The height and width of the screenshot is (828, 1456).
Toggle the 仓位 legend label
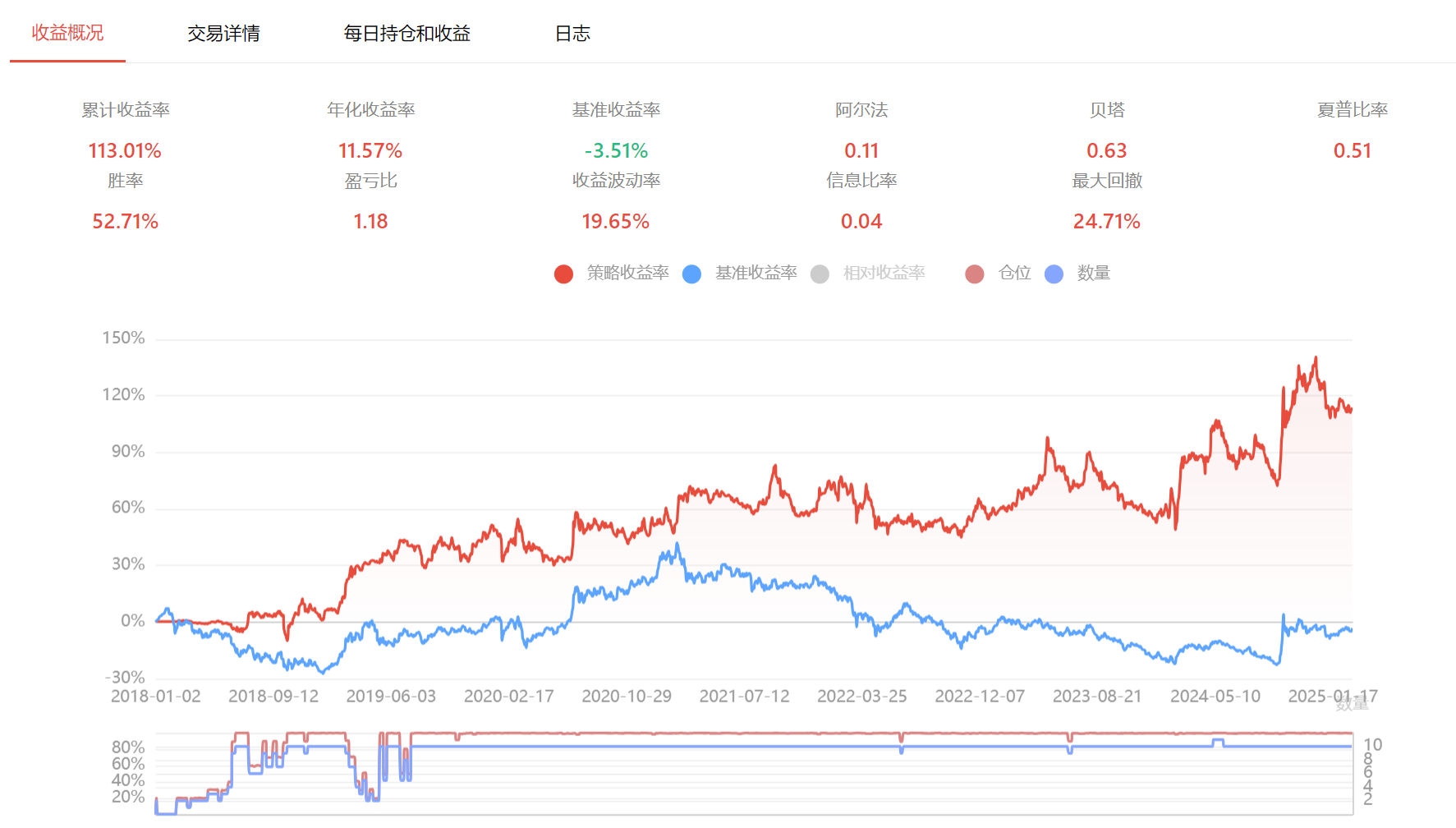[1014, 273]
